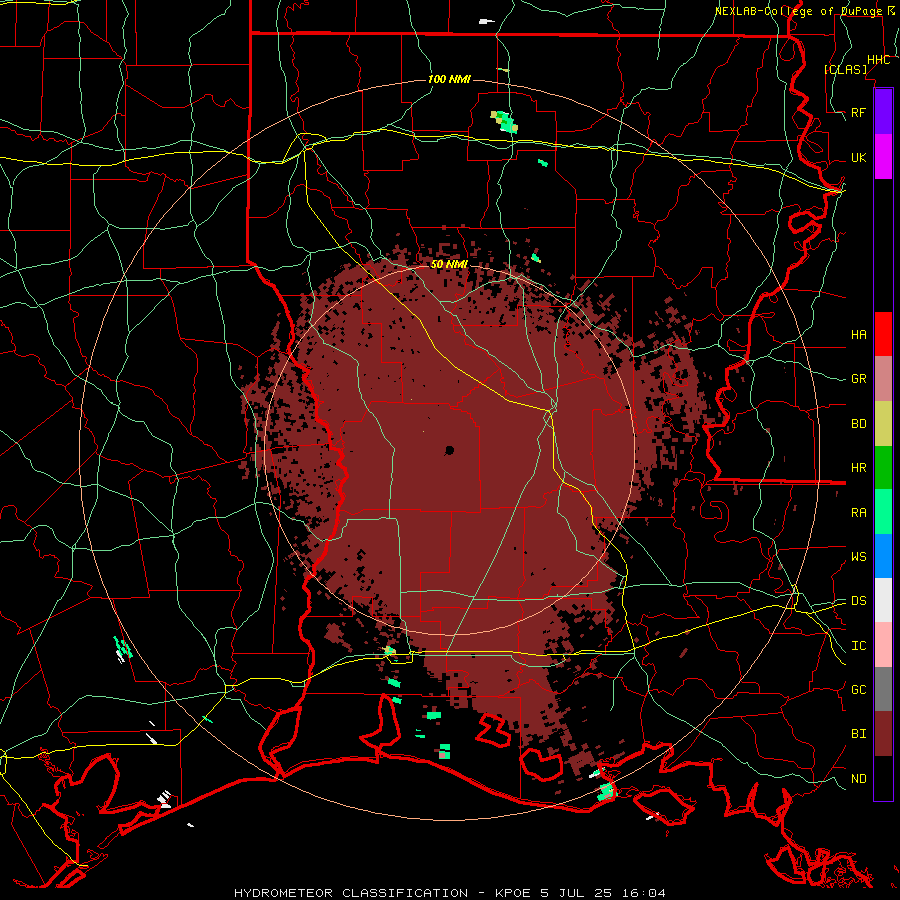Click the 'ND' legend label

(859, 779)
